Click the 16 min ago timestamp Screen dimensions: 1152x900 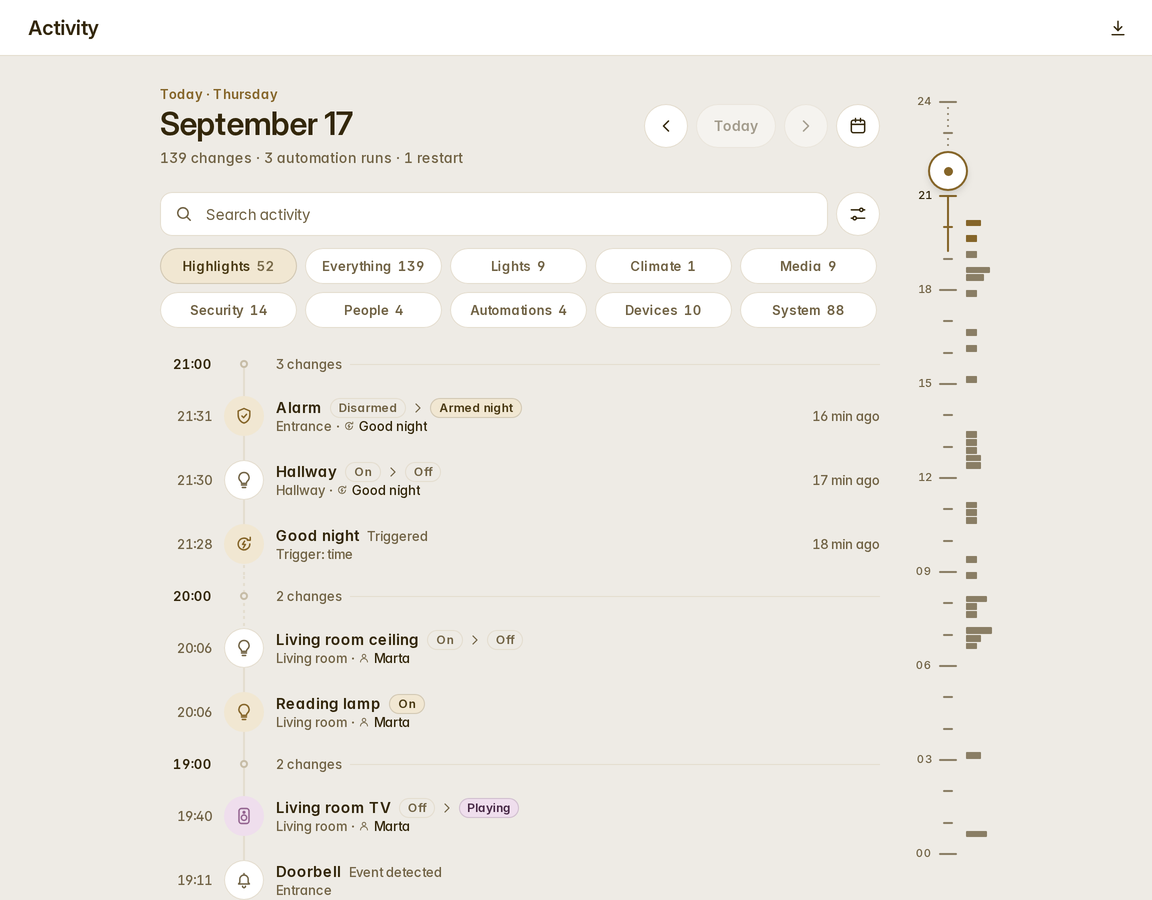pyautogui.click(x=846, y=417)
